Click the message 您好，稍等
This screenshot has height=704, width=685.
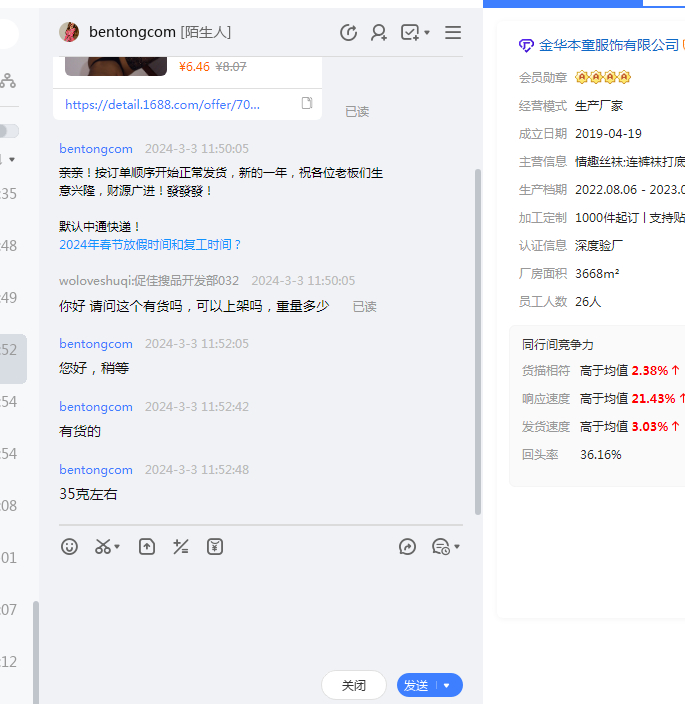(x=94, y=368)
